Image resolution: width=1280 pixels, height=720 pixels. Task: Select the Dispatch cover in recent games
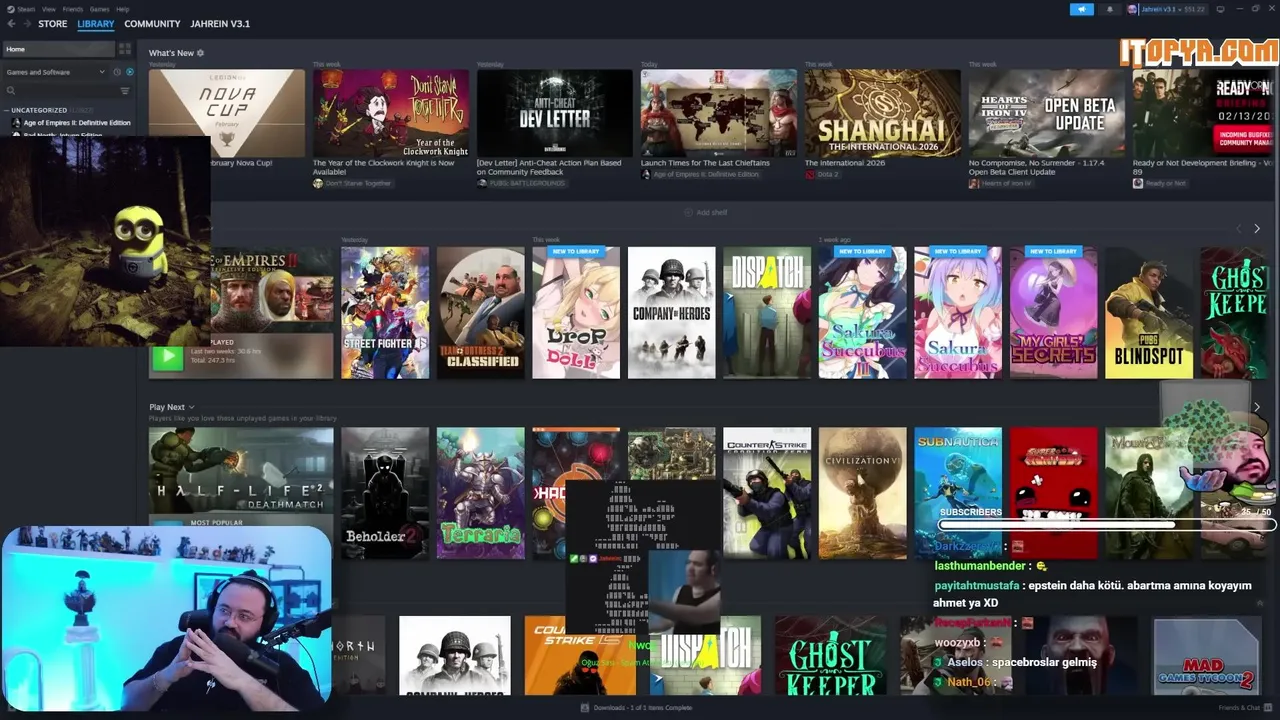[767, 313]
